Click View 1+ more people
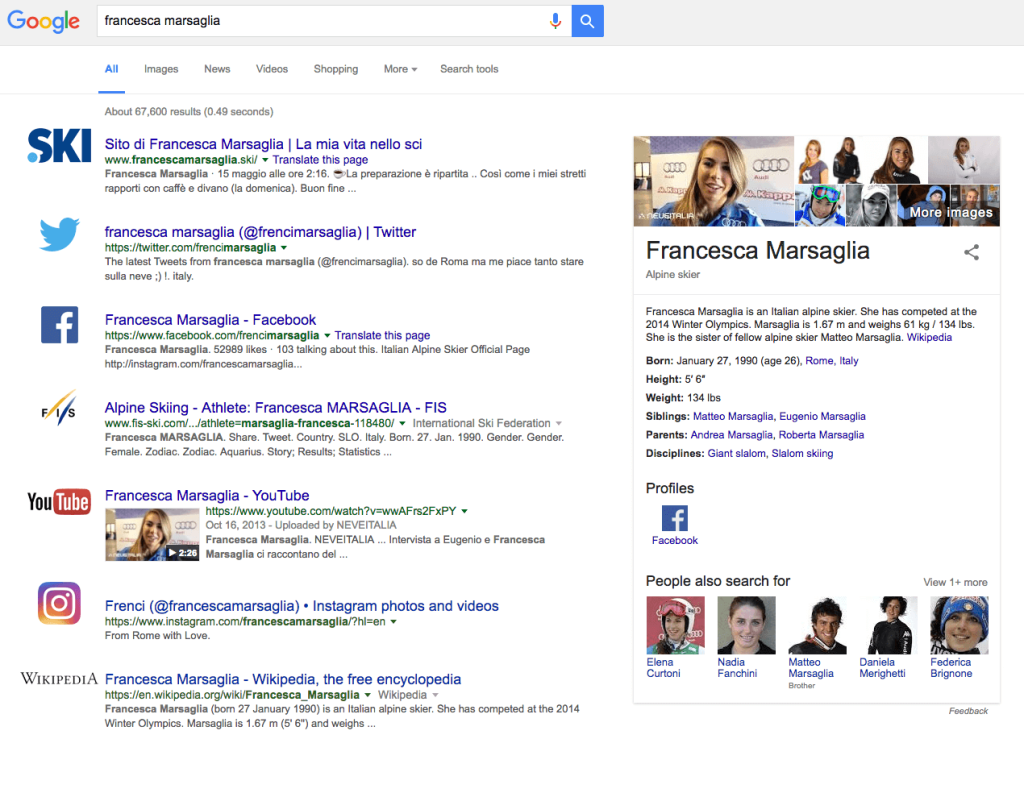 (955, 583)
